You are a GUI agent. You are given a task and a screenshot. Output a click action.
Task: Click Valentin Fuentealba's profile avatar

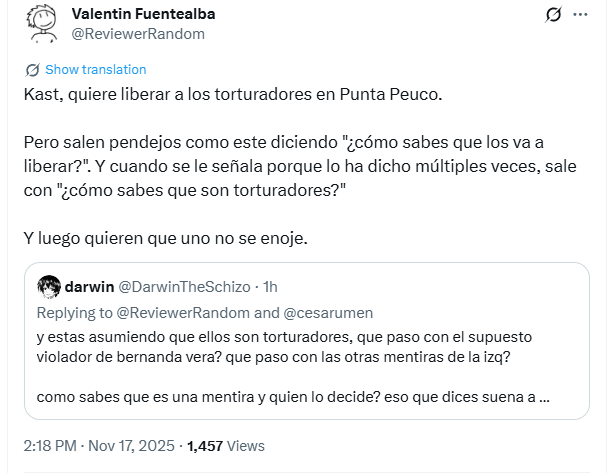41,24
